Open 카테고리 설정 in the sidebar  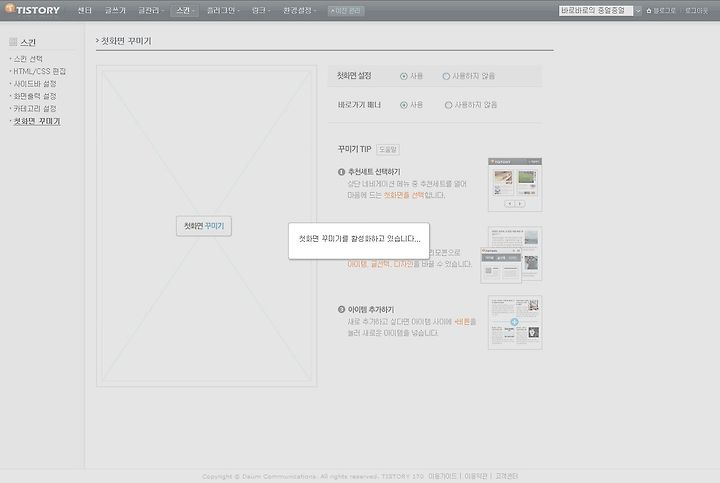coord(35,108)
